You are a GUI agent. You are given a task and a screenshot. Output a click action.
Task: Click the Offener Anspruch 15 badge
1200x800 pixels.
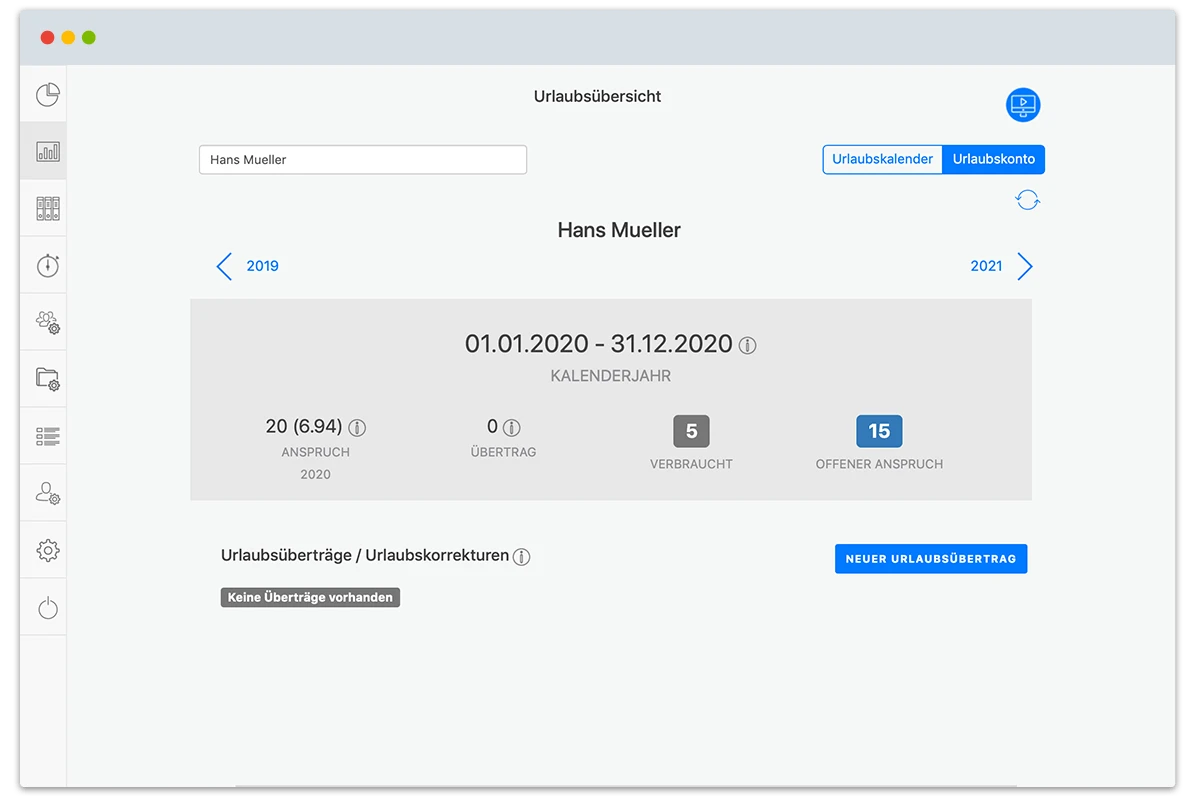879,432
